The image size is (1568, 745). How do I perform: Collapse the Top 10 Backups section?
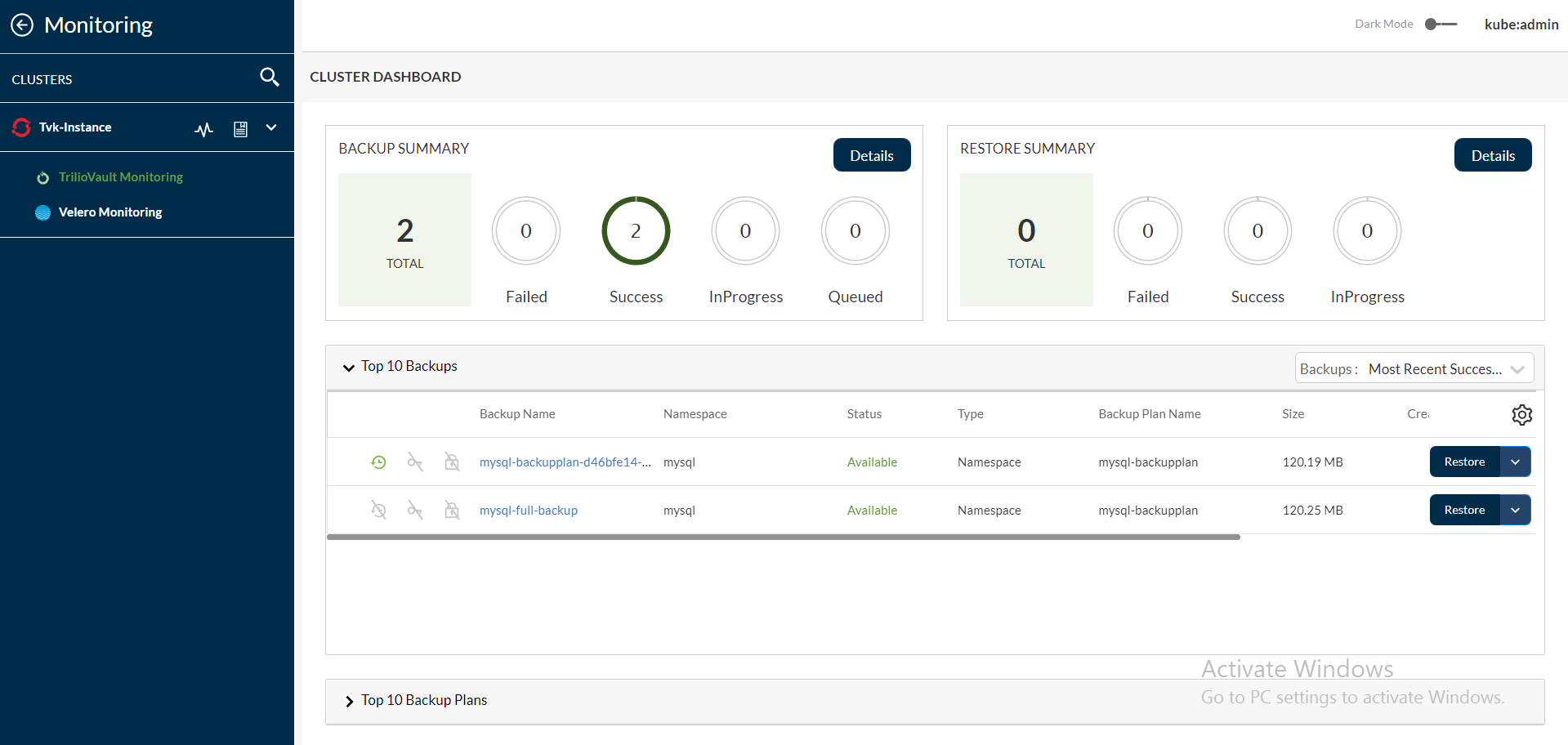349,368
